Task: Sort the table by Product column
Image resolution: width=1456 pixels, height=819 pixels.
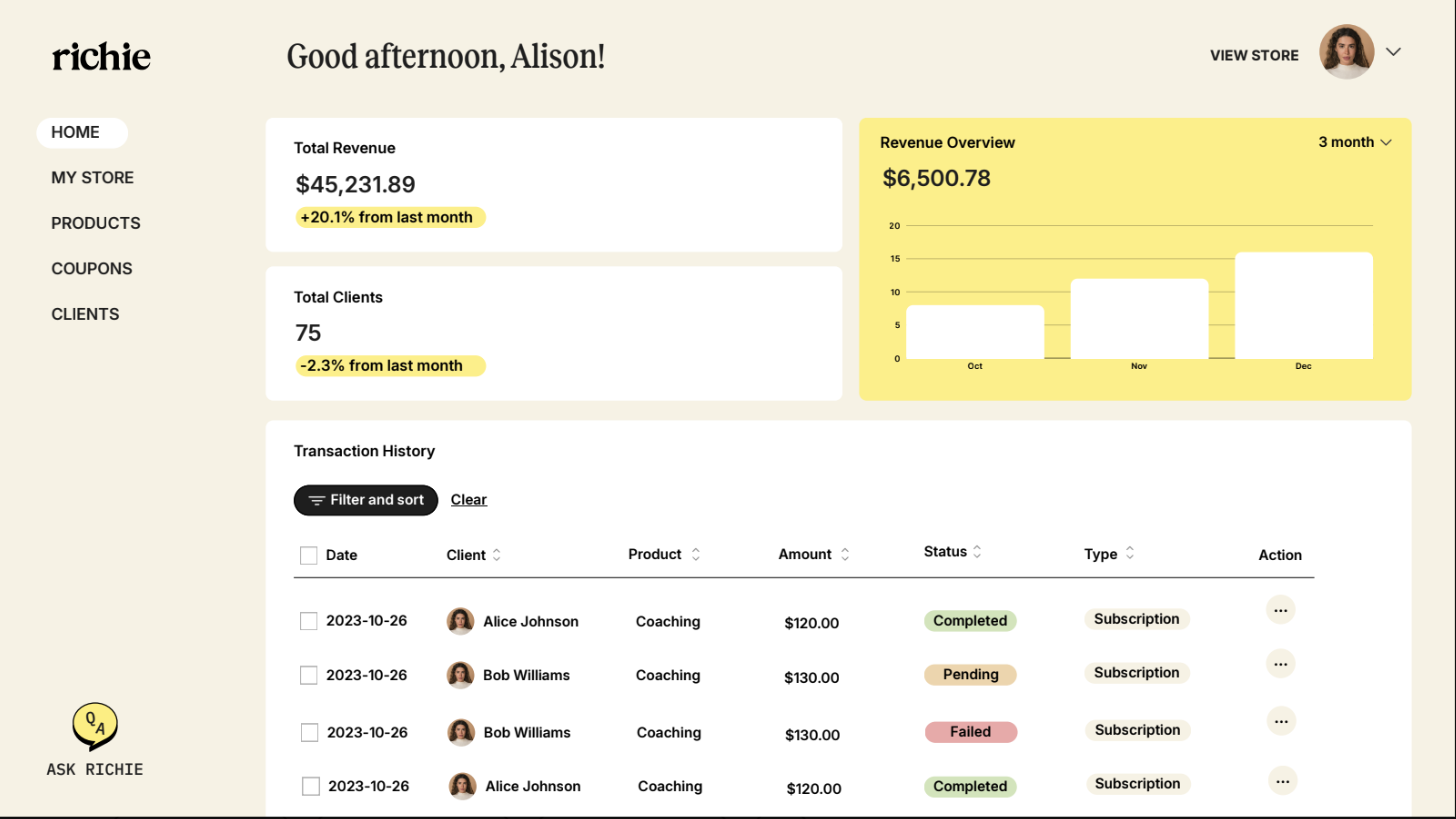Action: (x=696, y=554)
